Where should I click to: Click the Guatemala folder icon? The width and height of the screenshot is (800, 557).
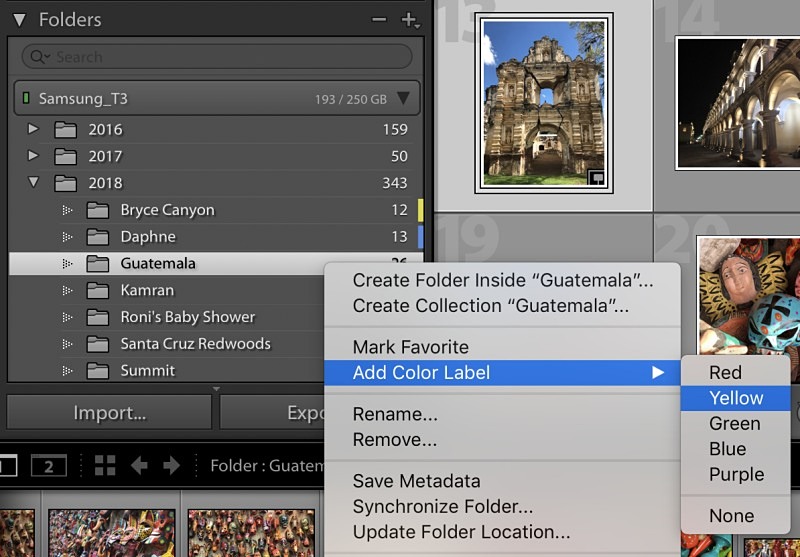pos(97,264)
